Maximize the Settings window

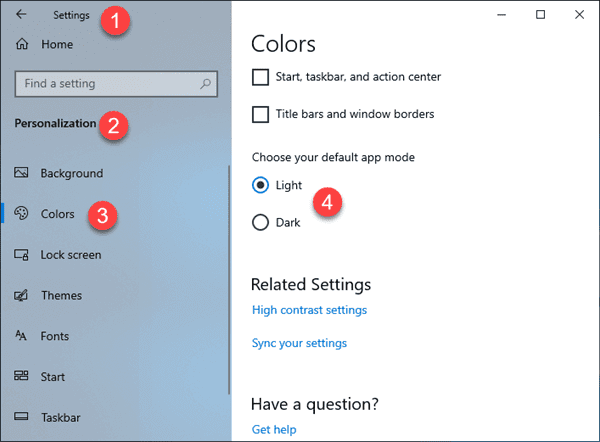point(540,14)
